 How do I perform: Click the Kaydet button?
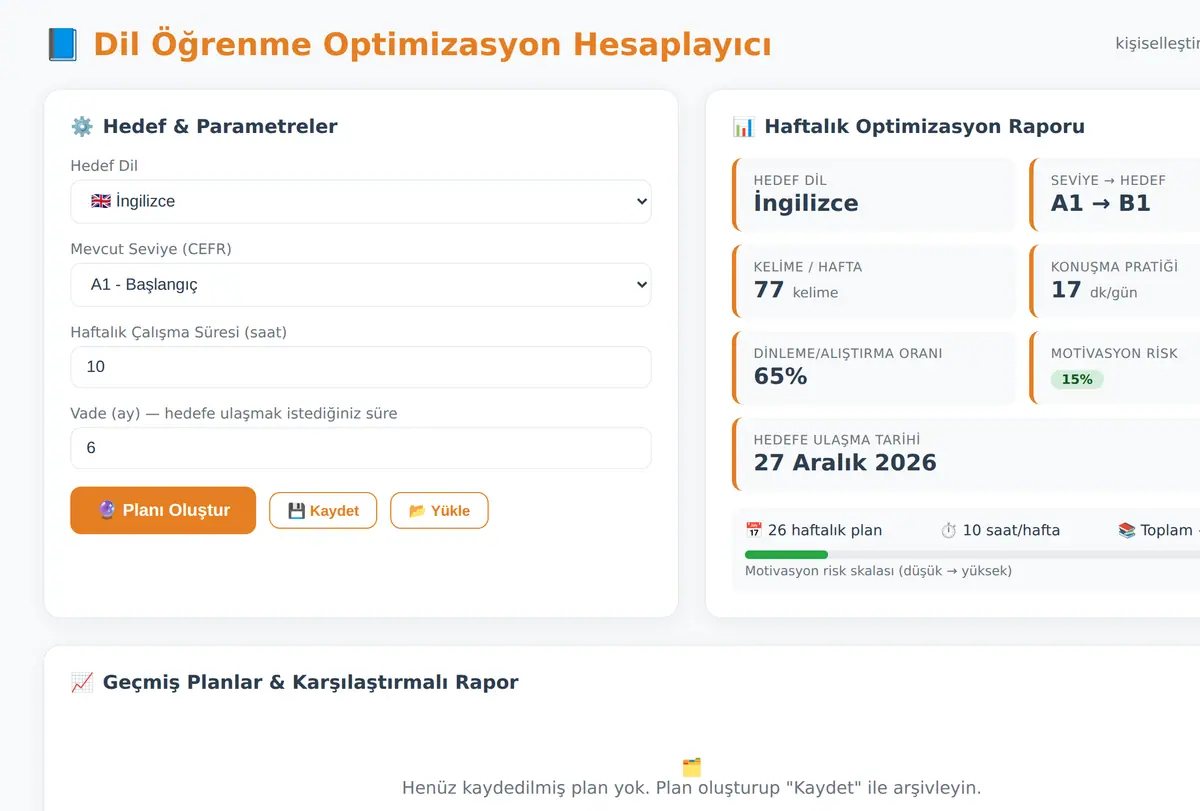(323, 510)
